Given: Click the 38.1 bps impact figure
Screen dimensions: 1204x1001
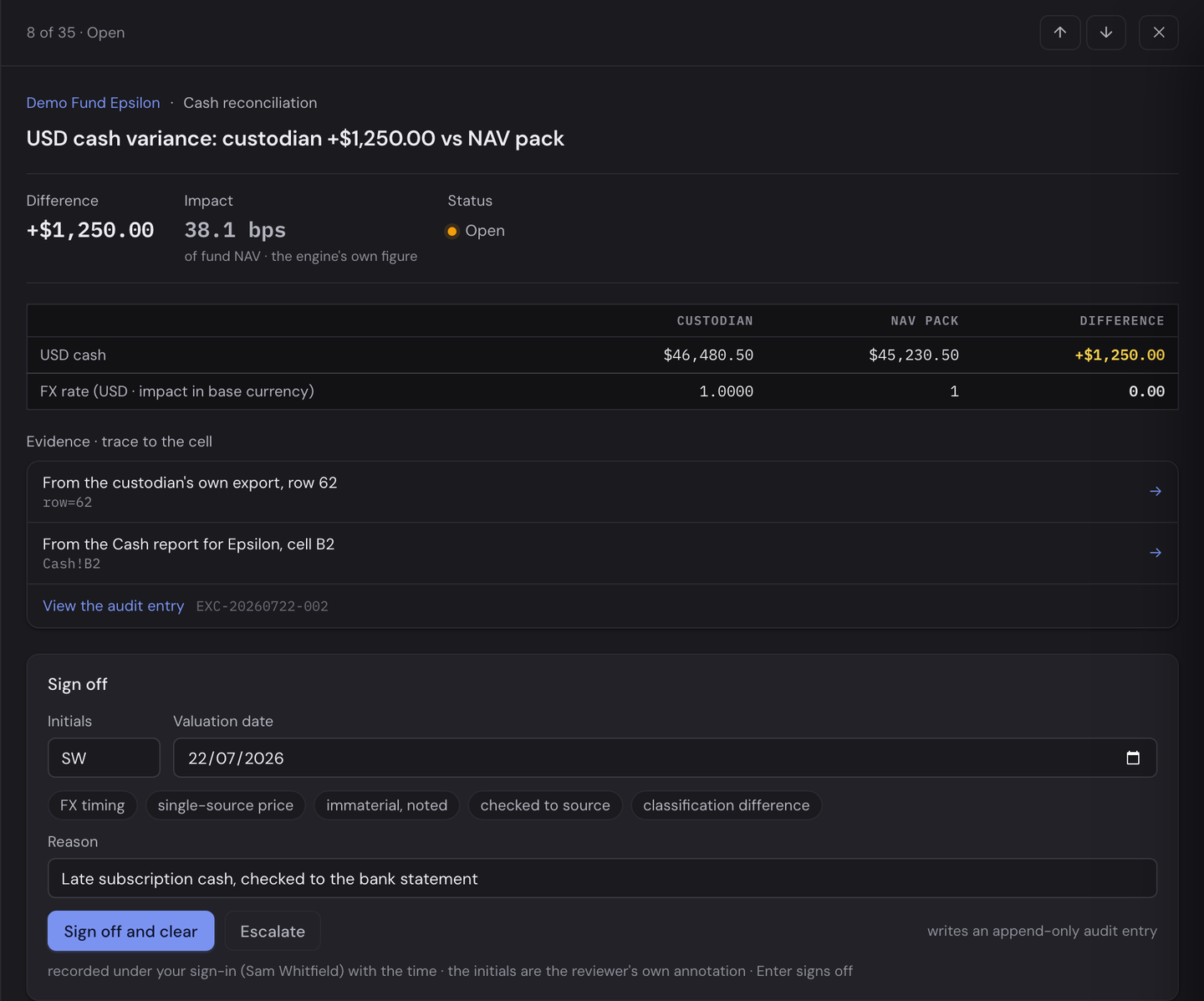Looking at the screenshot, I should point(235,230).
